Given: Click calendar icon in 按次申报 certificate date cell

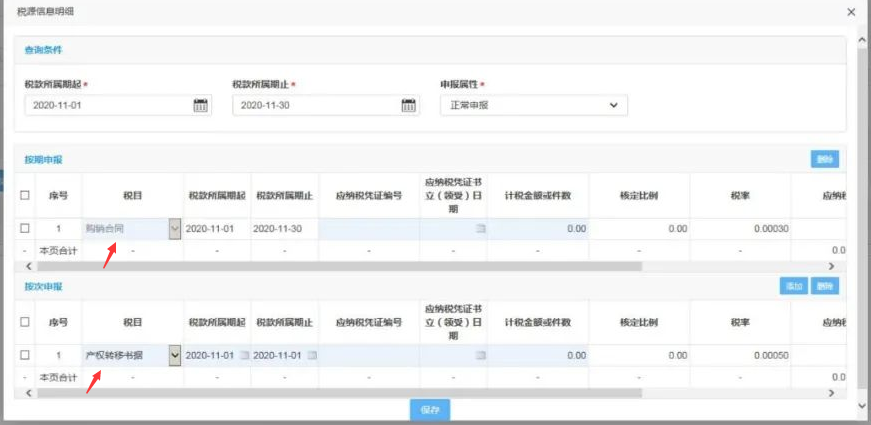Looking at the screenshot, I should (x=479, y=355).
